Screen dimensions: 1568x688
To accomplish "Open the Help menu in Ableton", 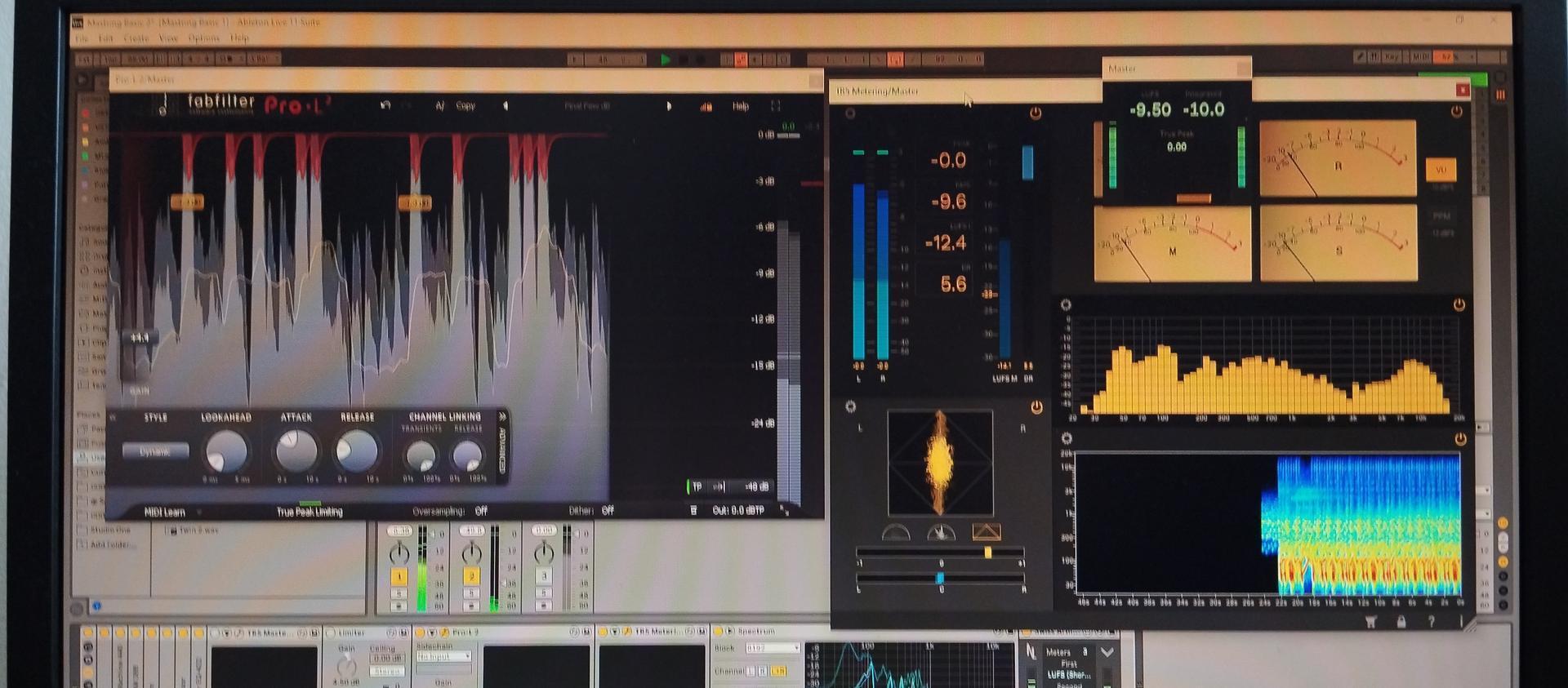I will tap(239, 38).
